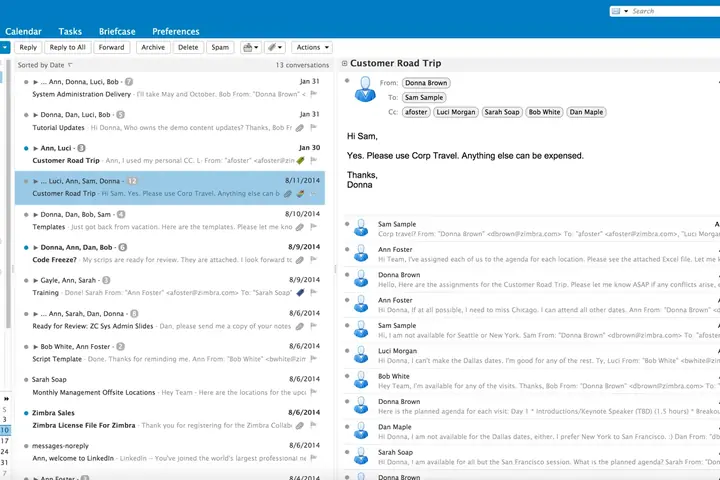Mark the Zimbra Sales email as read
The height and width of the screenshot is (480, 720).
(x=26, y=413)
